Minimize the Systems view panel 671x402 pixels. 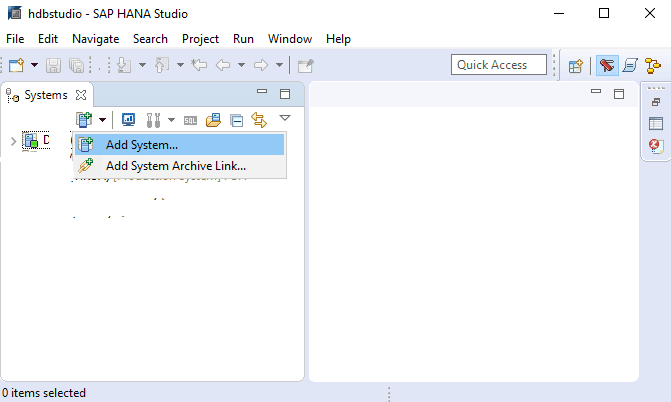tap(262, 91)
